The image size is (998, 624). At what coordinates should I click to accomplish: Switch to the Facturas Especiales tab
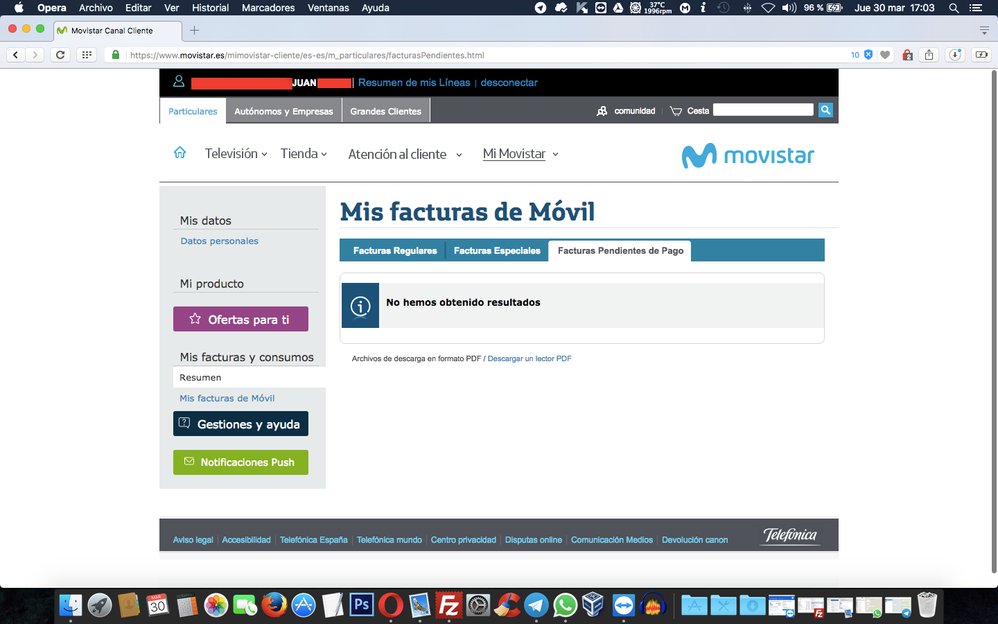[x=497, y=251]
